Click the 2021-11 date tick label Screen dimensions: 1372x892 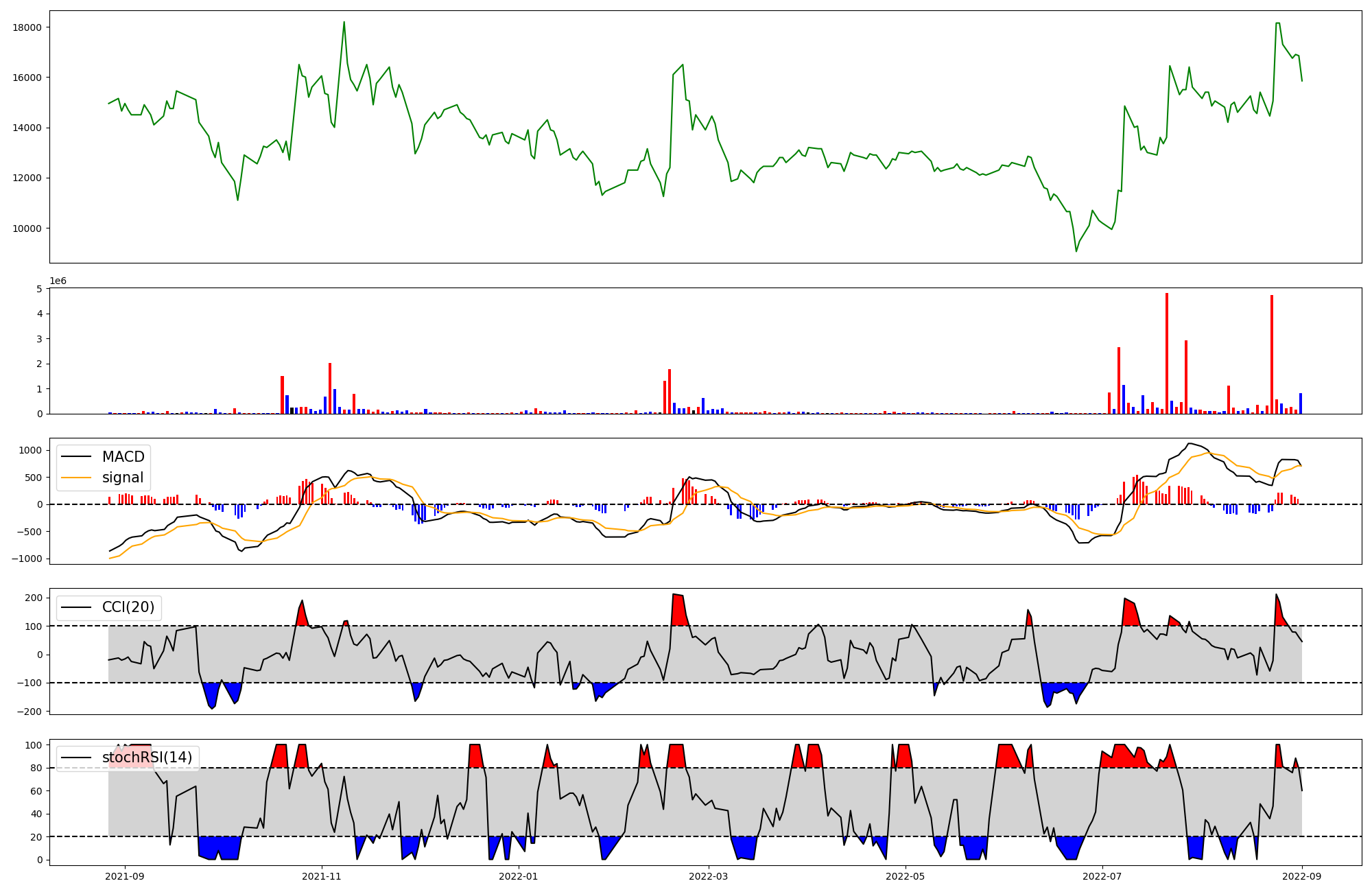322,876
